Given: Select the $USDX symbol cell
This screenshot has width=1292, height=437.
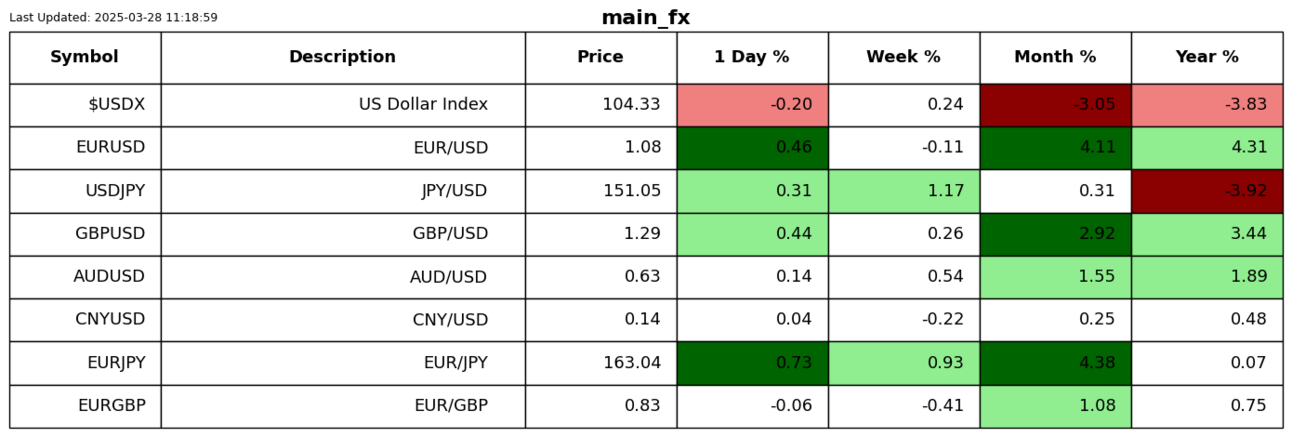Looking at the screenshot, I should tap(85, 105).
